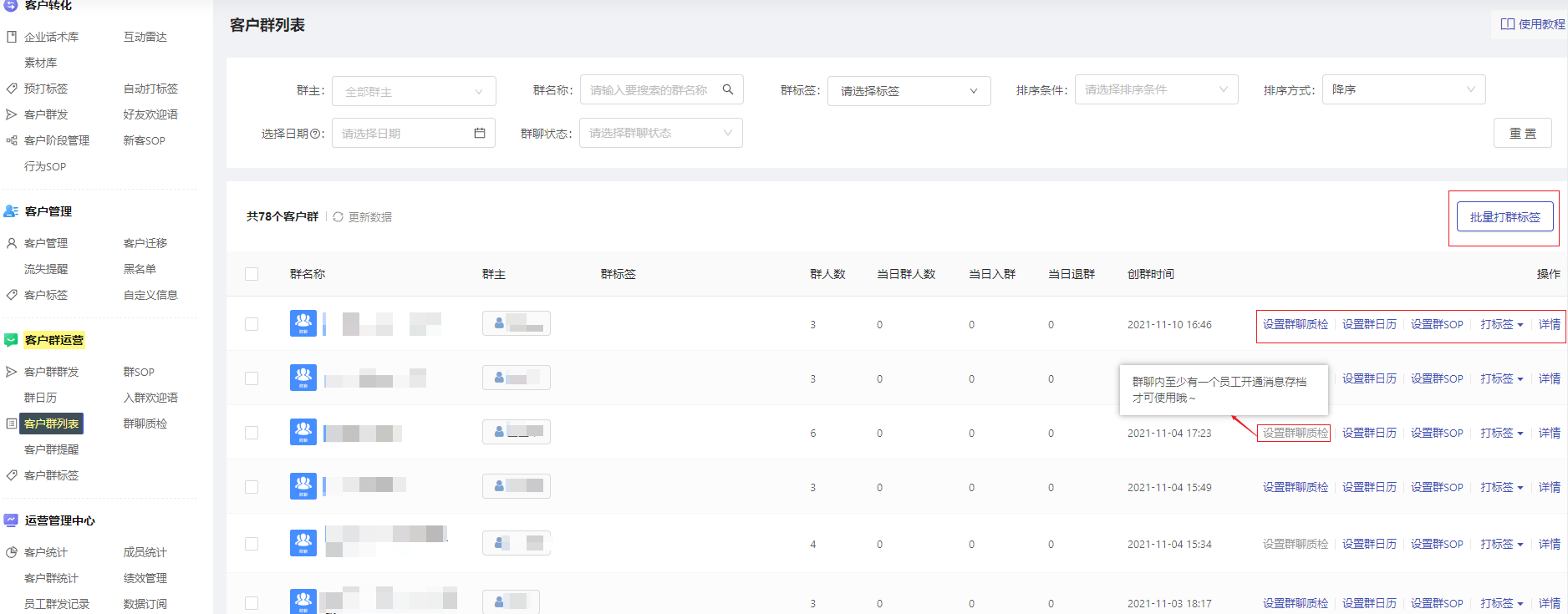Open 客户迁移 in the sidebar
Image resolution: width=1568 pixels, height=614 pixels.
pos(145,243)
